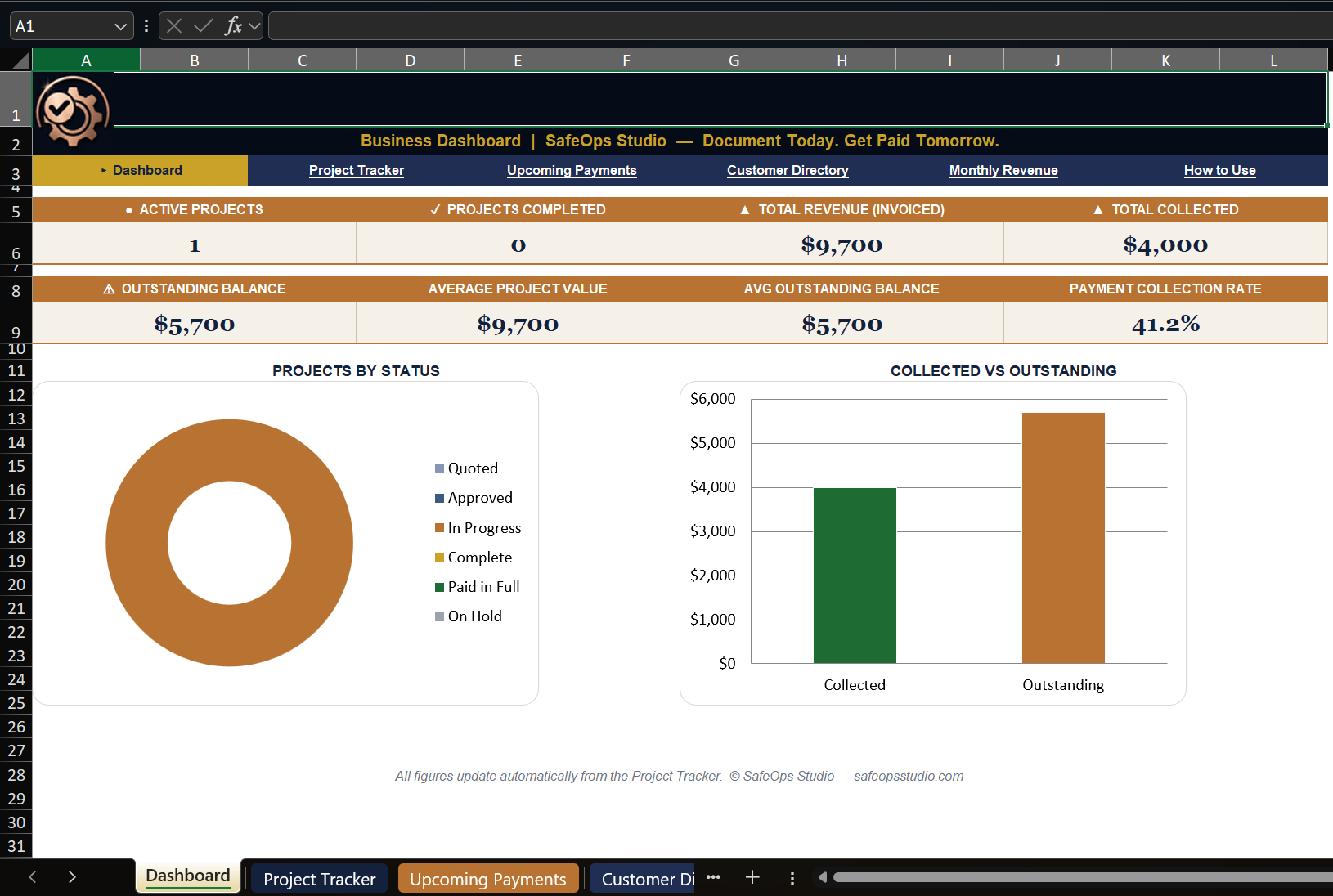
Task: Click the Total Collected value $4,000
Action: (x=1165, y=244)
